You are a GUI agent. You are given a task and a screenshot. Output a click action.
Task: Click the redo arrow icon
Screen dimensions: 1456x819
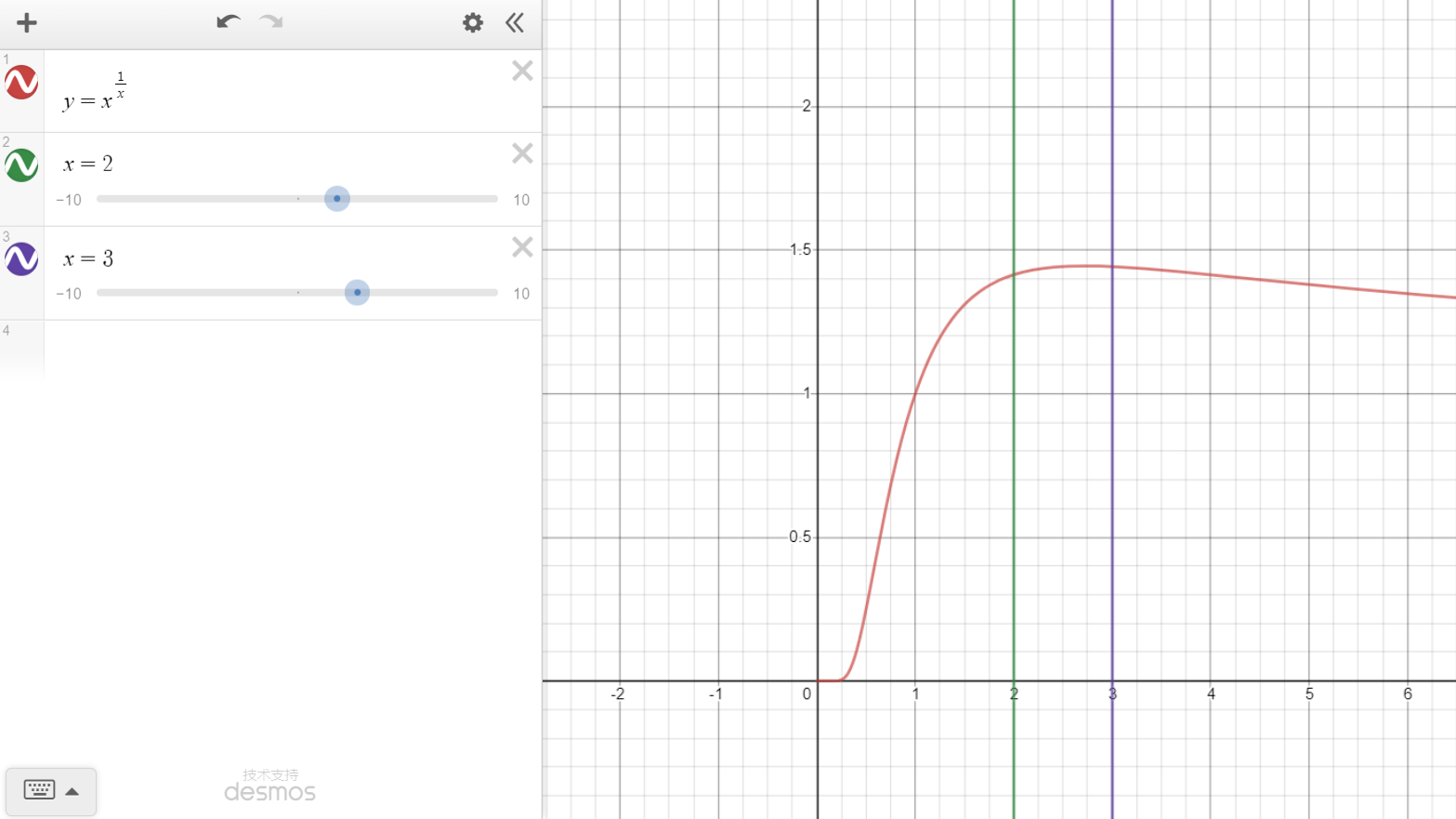271,22
